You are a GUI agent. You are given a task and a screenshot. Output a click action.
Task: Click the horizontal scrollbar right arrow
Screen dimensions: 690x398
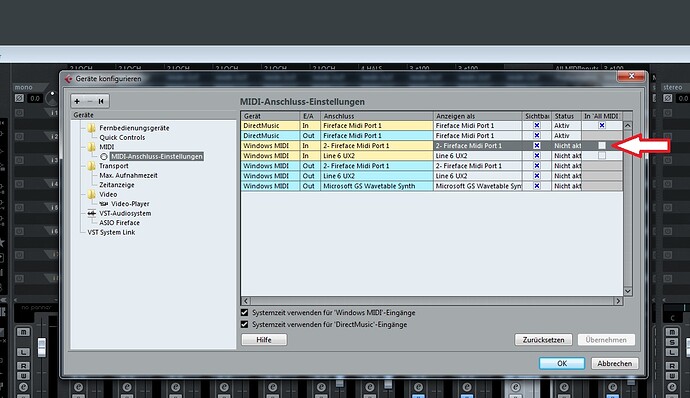(x=618, y=301)
